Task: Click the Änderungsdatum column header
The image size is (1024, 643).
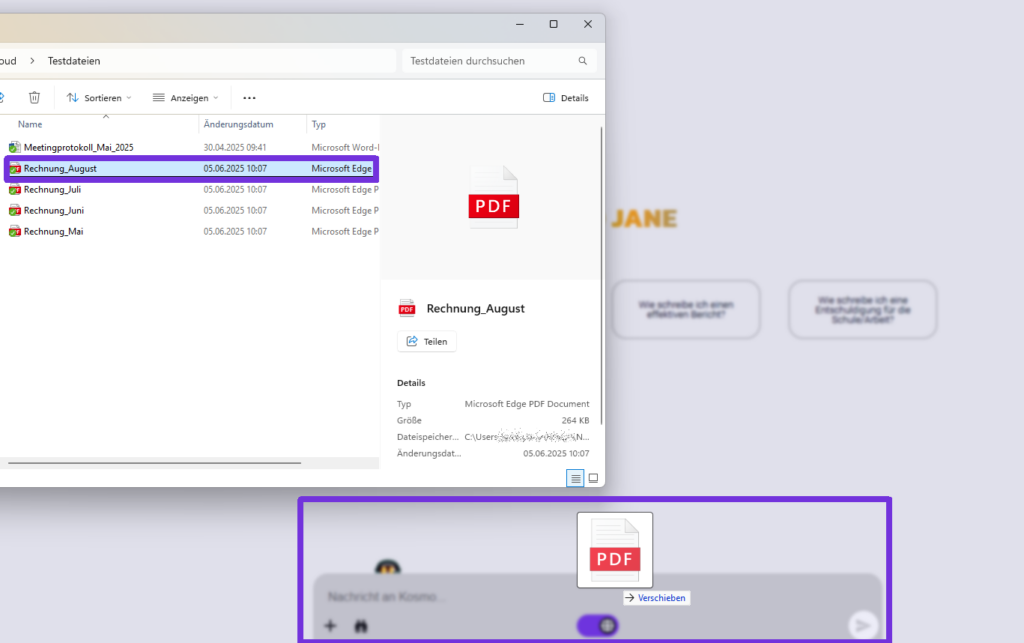Action: point(238,125)
